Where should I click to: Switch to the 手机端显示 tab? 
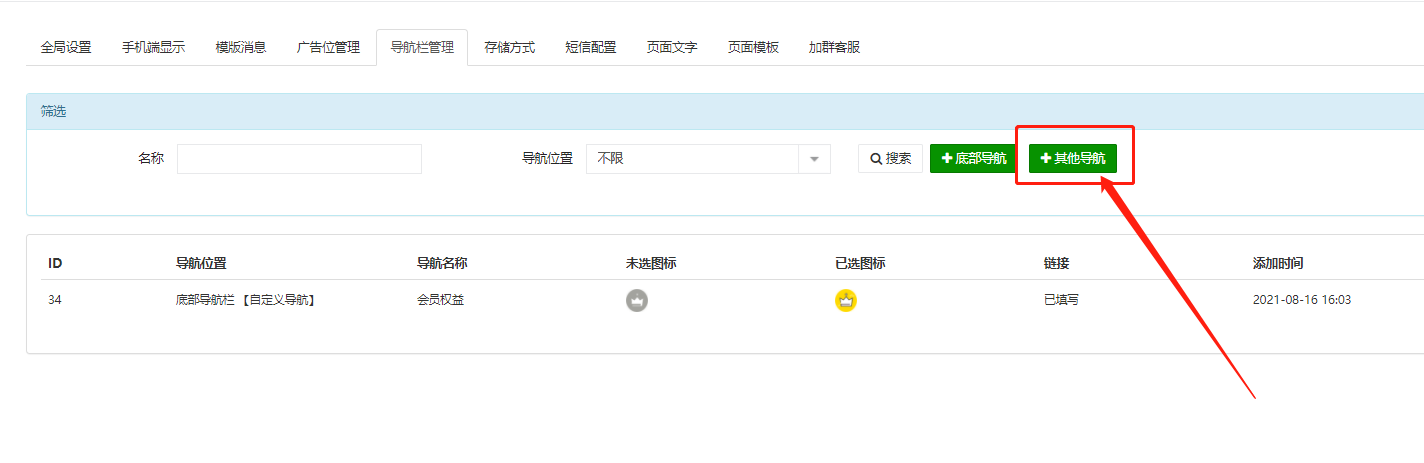pyautogui.click(x=153, y=47)
